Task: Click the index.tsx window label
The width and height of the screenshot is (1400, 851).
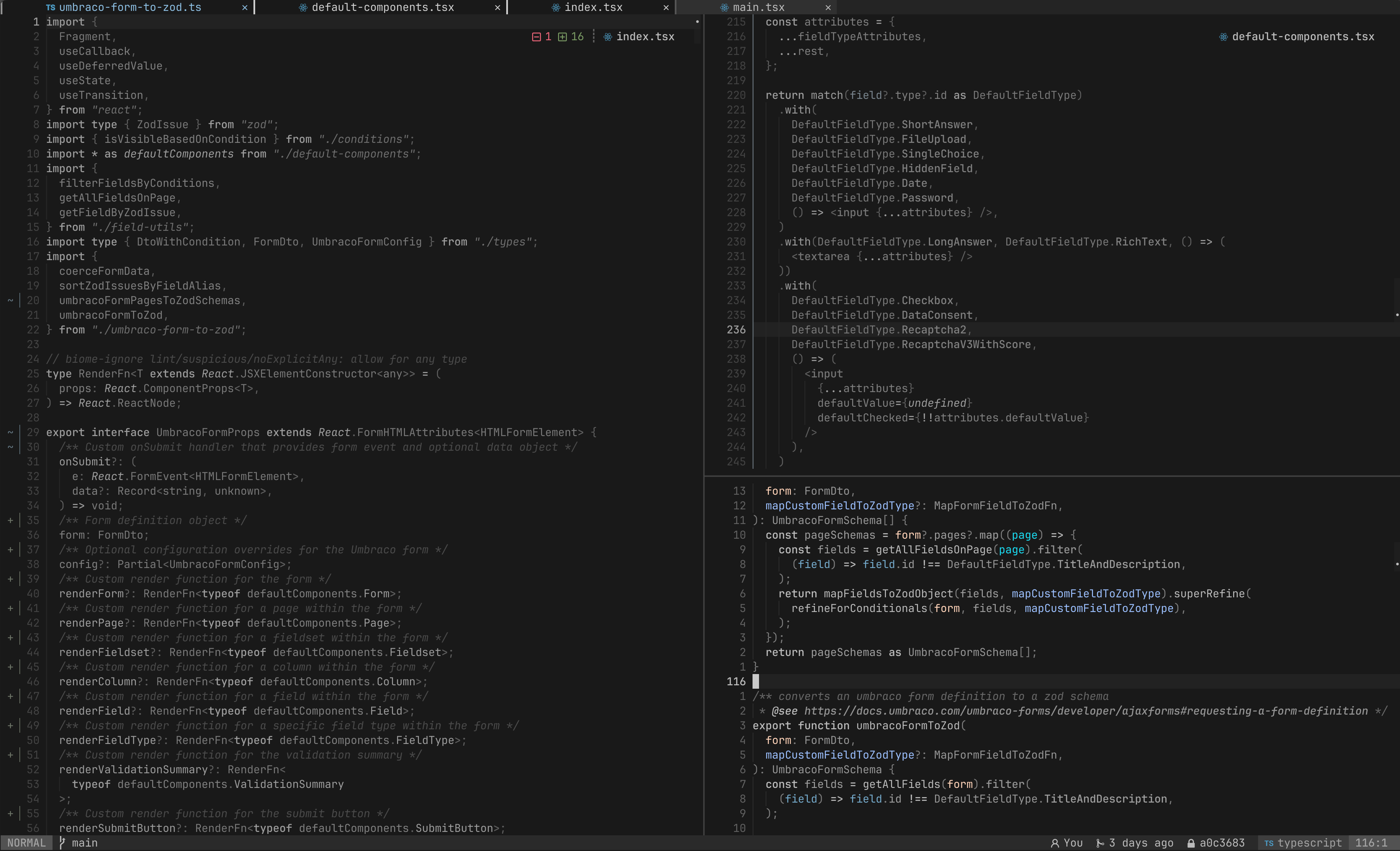Action: [645, 37]
